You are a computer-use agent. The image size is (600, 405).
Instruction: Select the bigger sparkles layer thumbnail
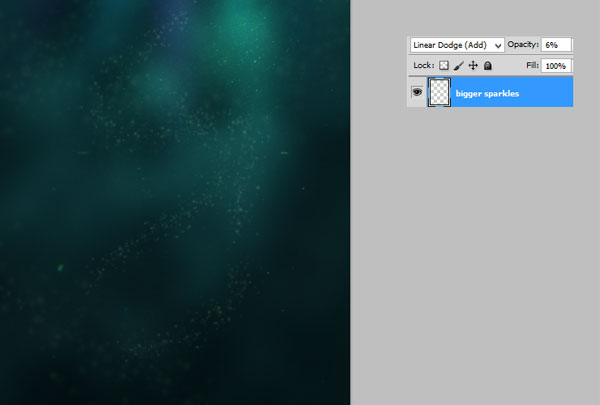(x=439, y=92)
